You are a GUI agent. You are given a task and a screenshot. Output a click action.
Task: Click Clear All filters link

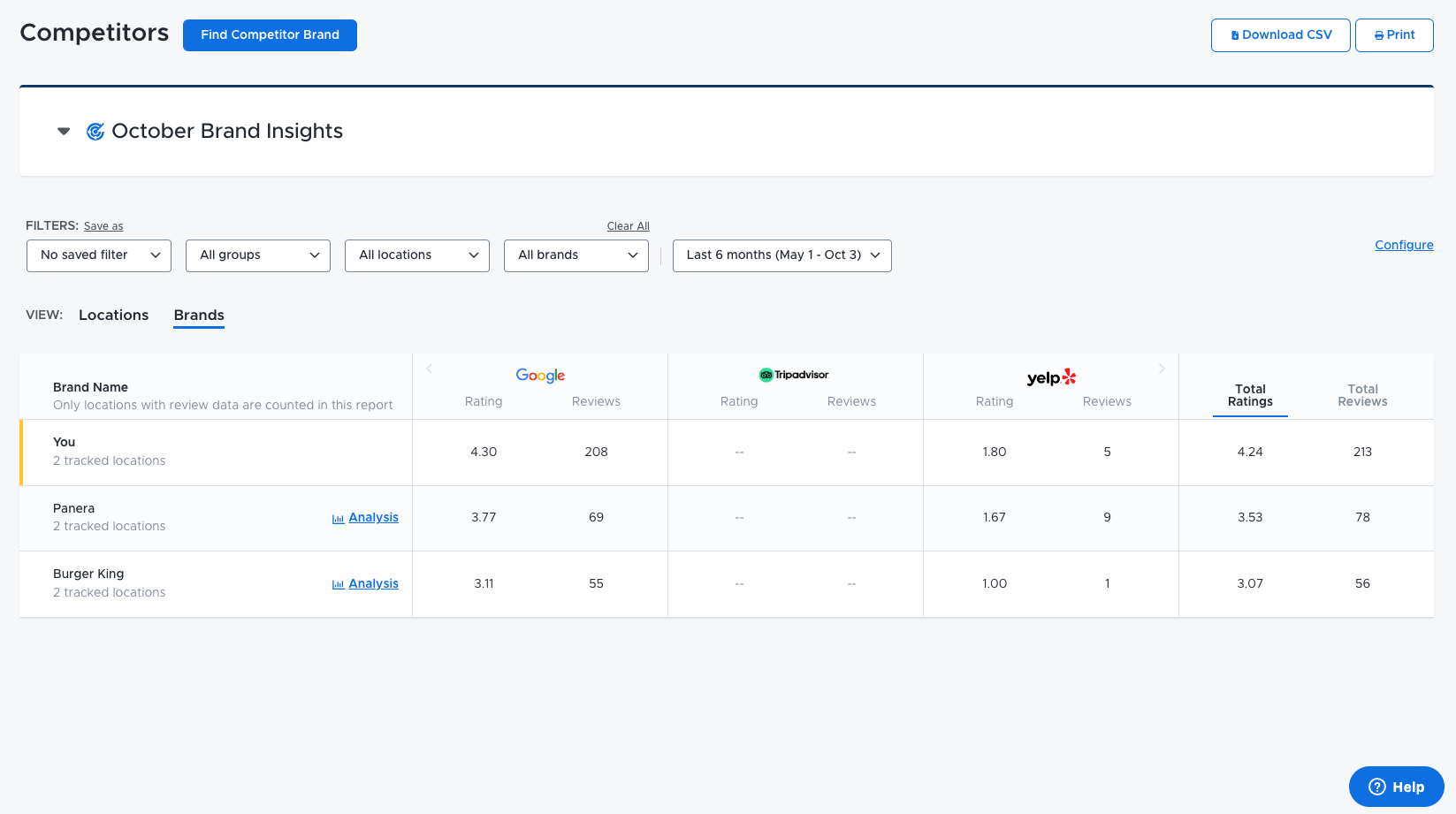pyautogui.click(x=628, y=226)
